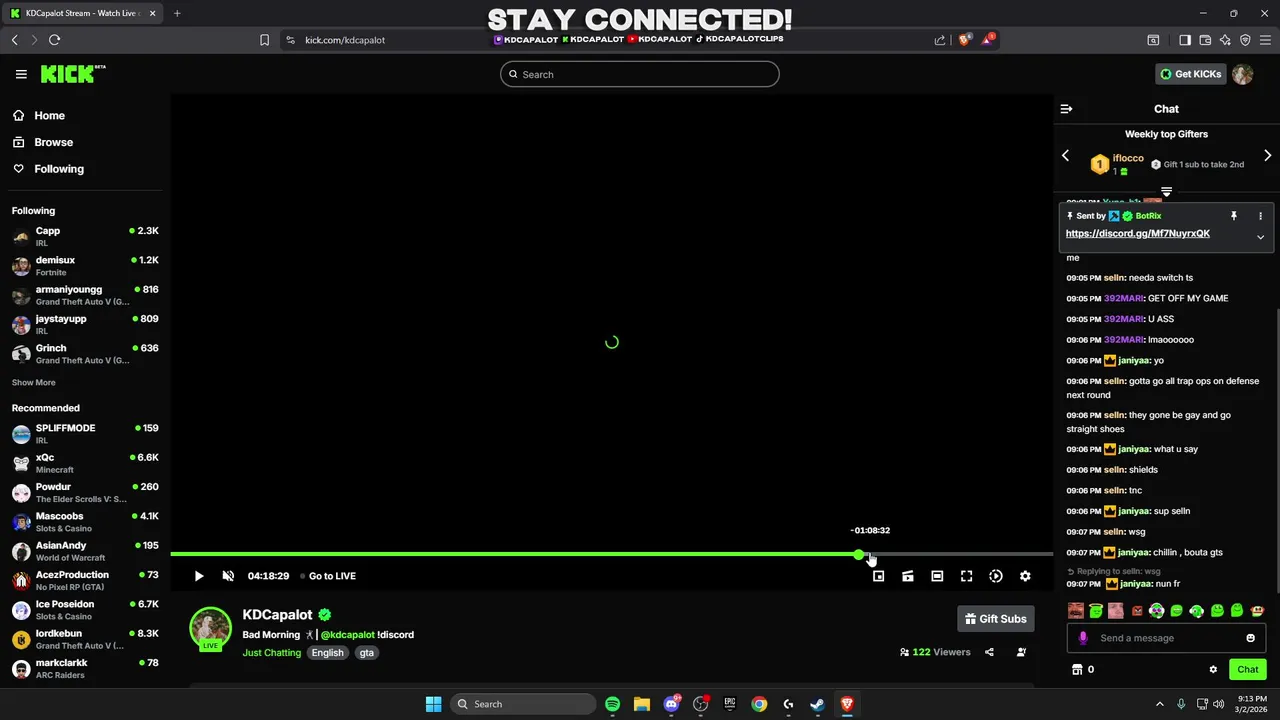This screenshot has width=1280, height=720.
Task: Jump back with Go to LIVE
Action: point(329,576)
